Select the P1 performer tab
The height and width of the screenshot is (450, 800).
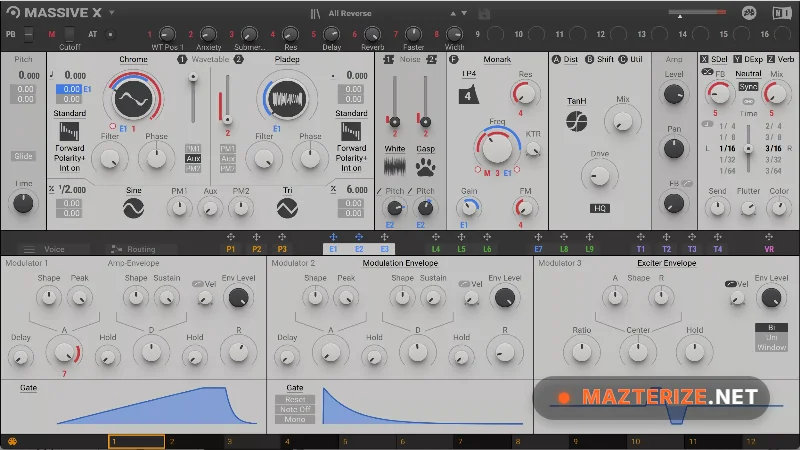[231, 249]
